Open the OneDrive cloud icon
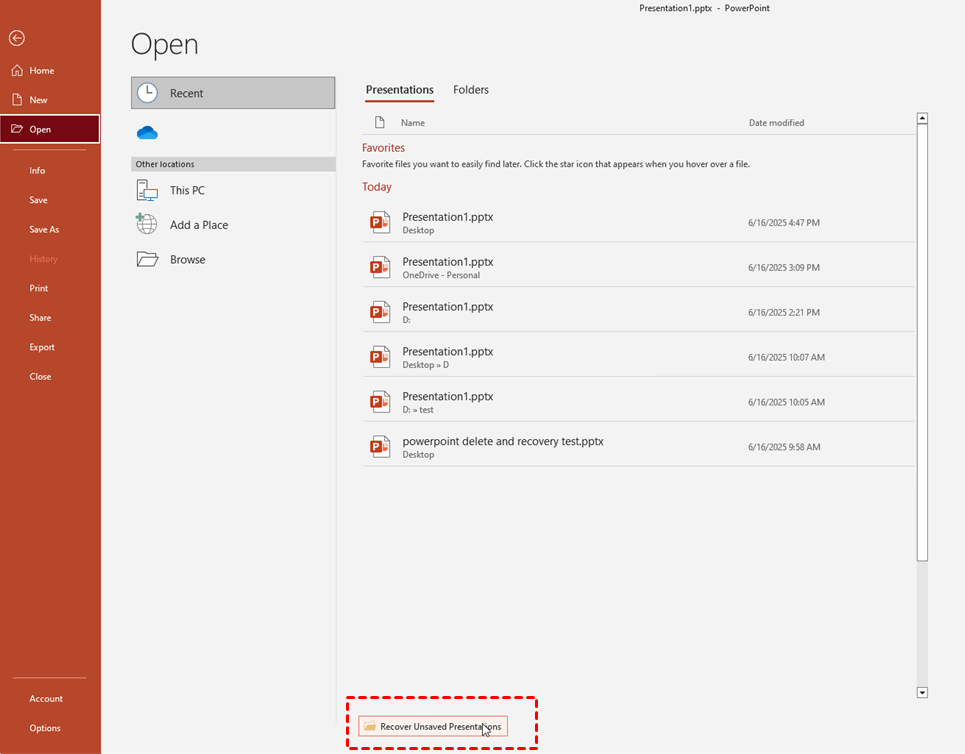The height and width of the screenshot is (754, 965). (147, 133)
